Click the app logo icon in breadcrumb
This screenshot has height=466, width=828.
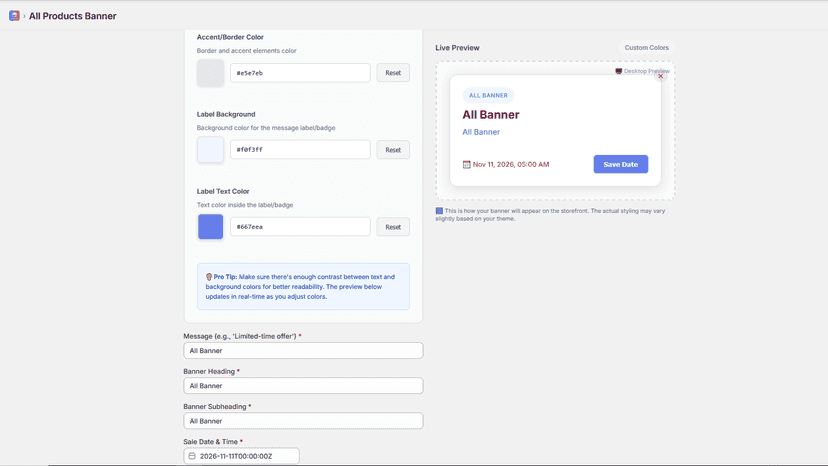pyautogui.click(x=14, y=16)
